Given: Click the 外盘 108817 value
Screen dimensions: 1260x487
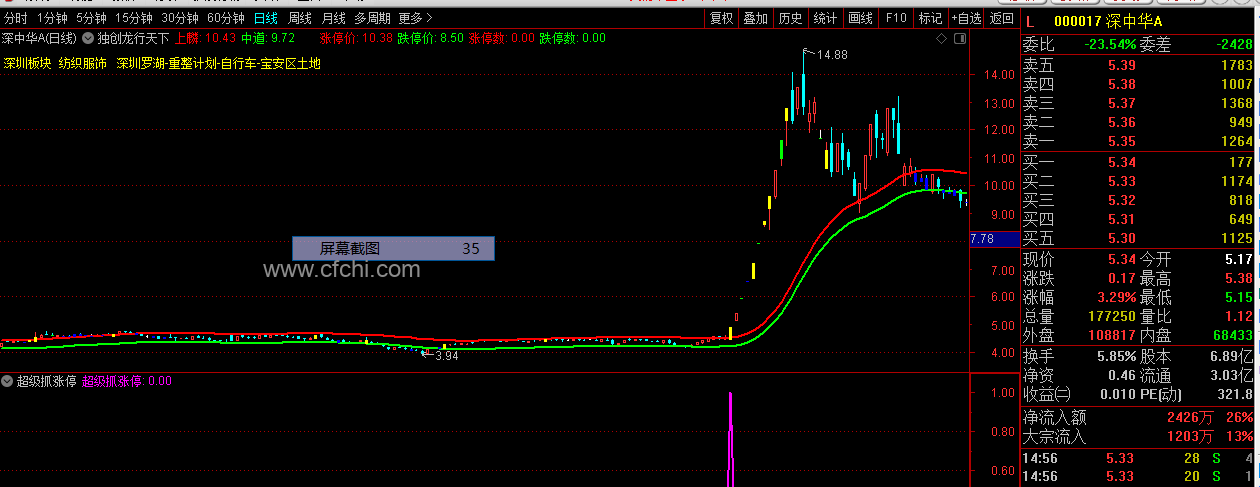Looking at the screenshot, I should [x=1112, y=335].
